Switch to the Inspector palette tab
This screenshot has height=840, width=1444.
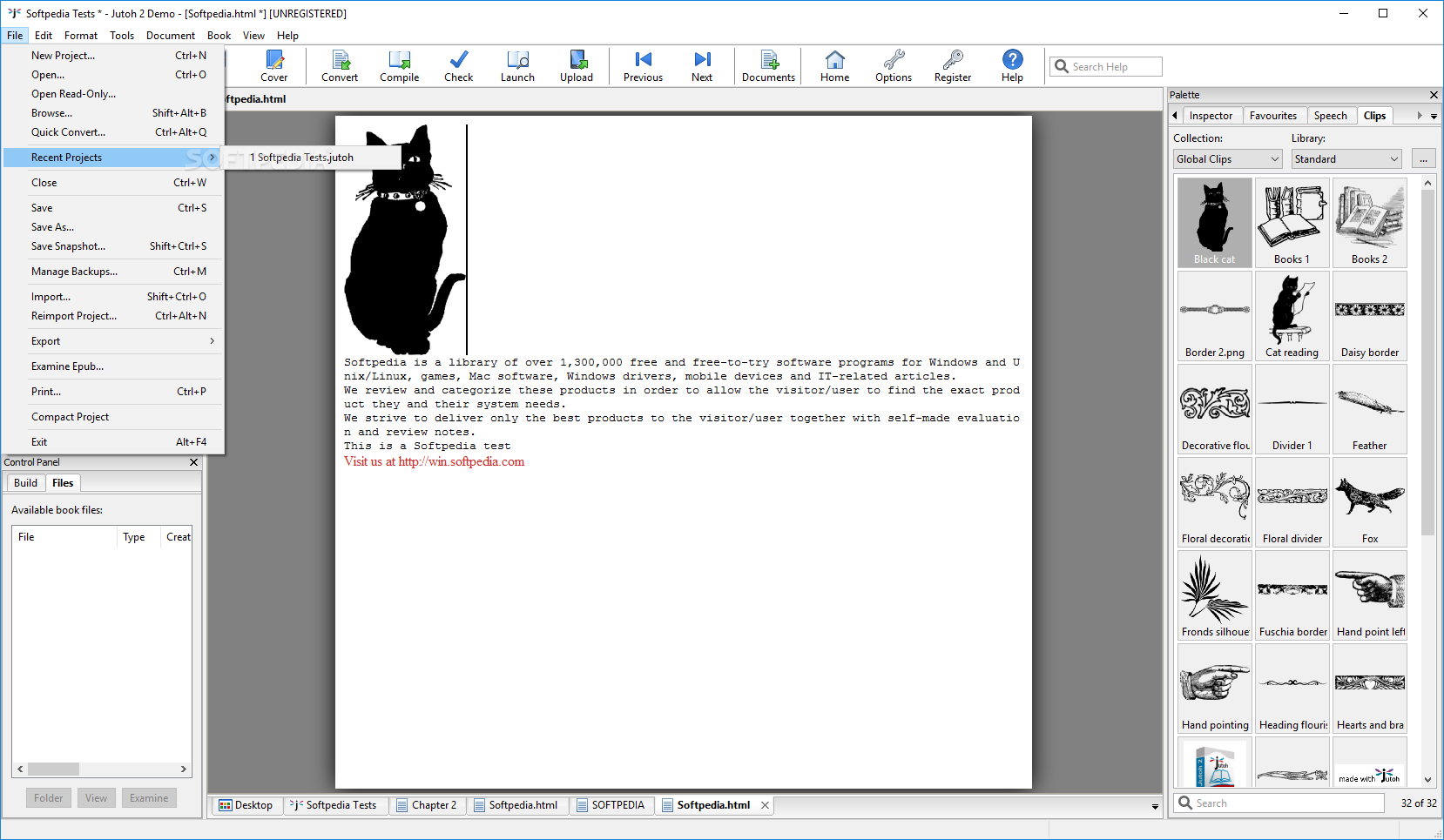coord(1211,116)
